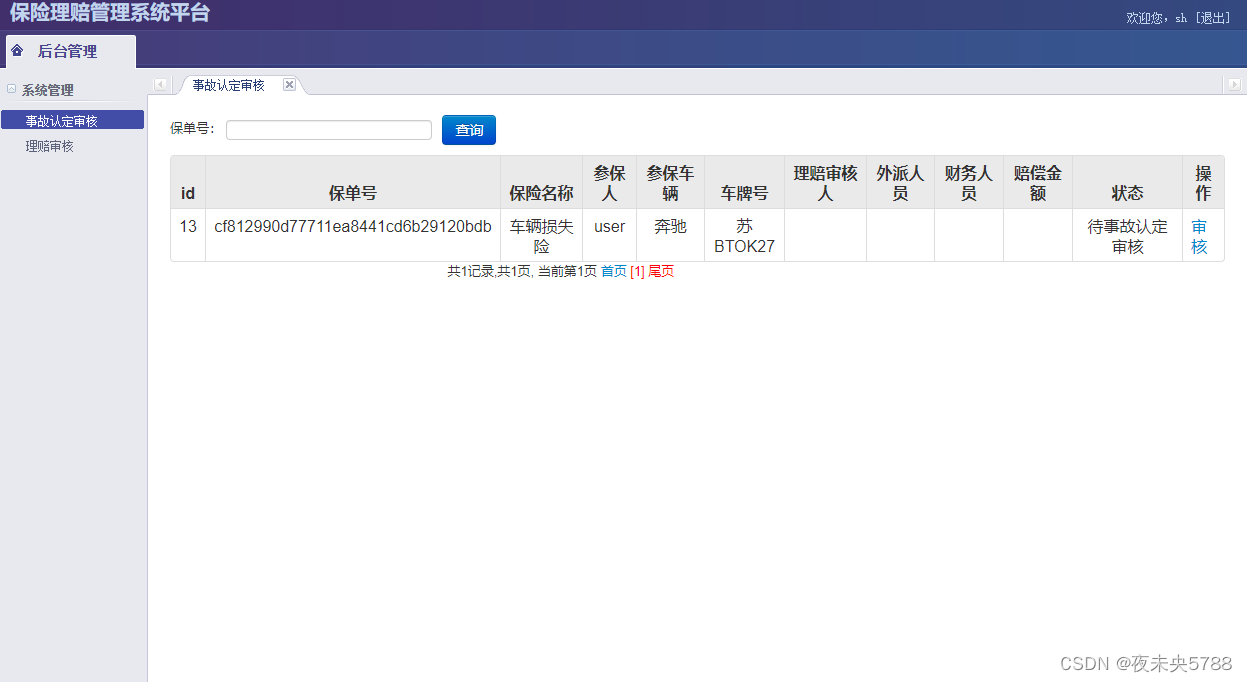
Task: Click the plate number 苏BTOK27
Action: [x=744, y=237]
